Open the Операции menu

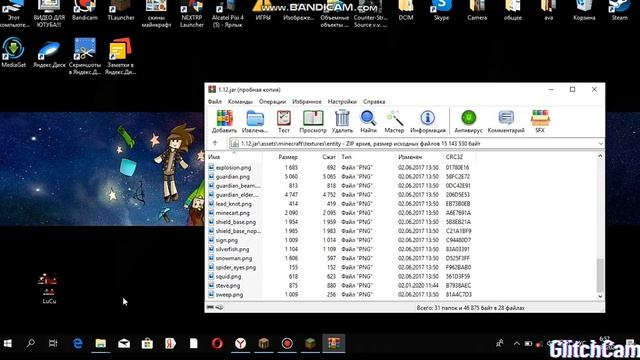pos(272,102)
